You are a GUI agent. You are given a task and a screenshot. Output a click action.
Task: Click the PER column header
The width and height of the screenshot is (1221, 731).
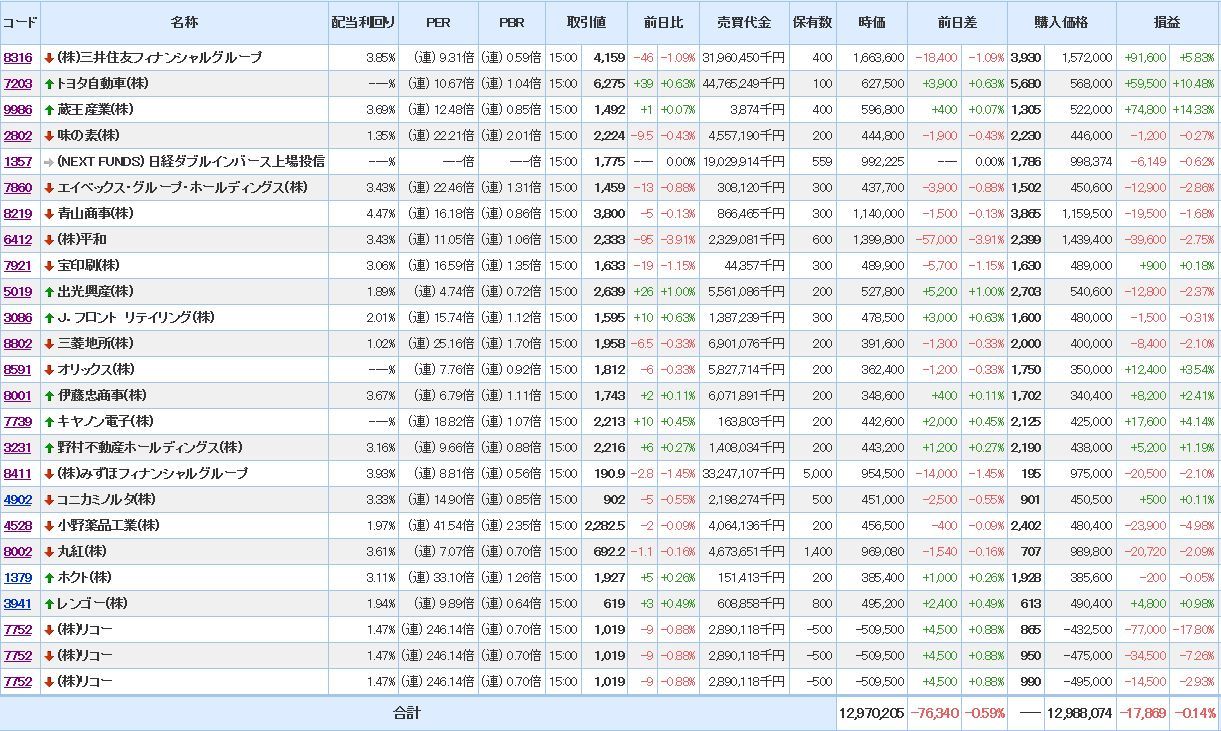pyautogui.click(x=438, y=22)
